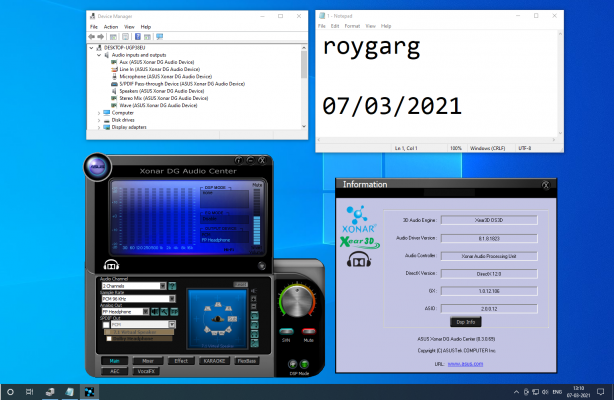Click the Dolby Headphone icon below the spectrum display

tap(111, 265)
